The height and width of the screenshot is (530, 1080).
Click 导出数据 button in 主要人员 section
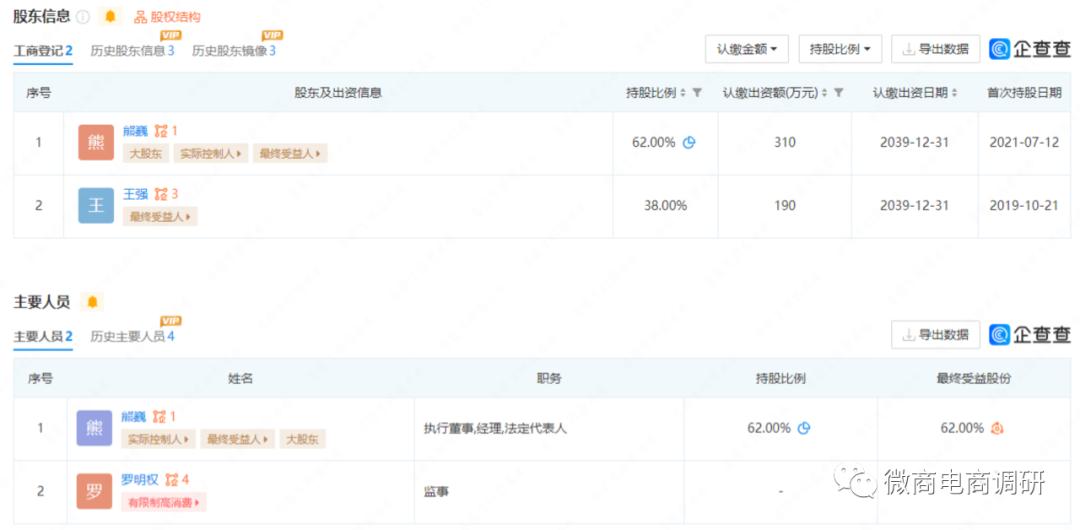pyautogui.click(x=935, y=335)
